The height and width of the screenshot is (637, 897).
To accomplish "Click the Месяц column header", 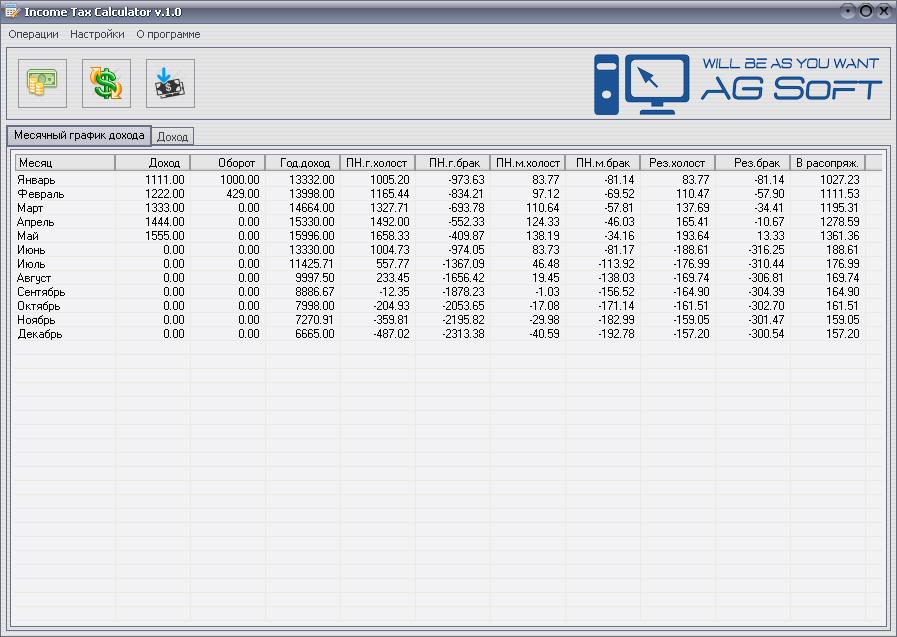I will coord(65,163).
